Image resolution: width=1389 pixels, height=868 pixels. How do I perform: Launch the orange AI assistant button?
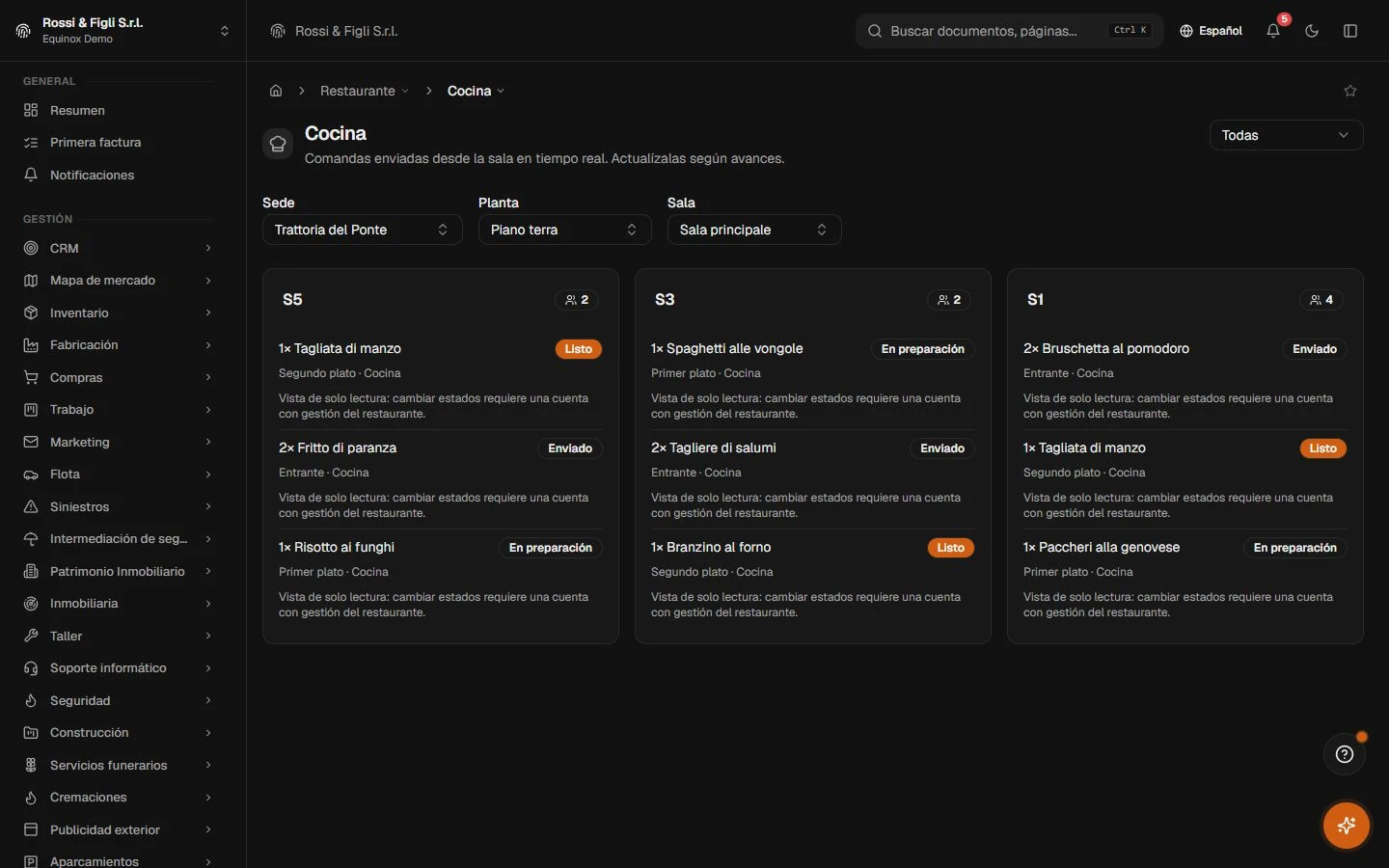1347,826
